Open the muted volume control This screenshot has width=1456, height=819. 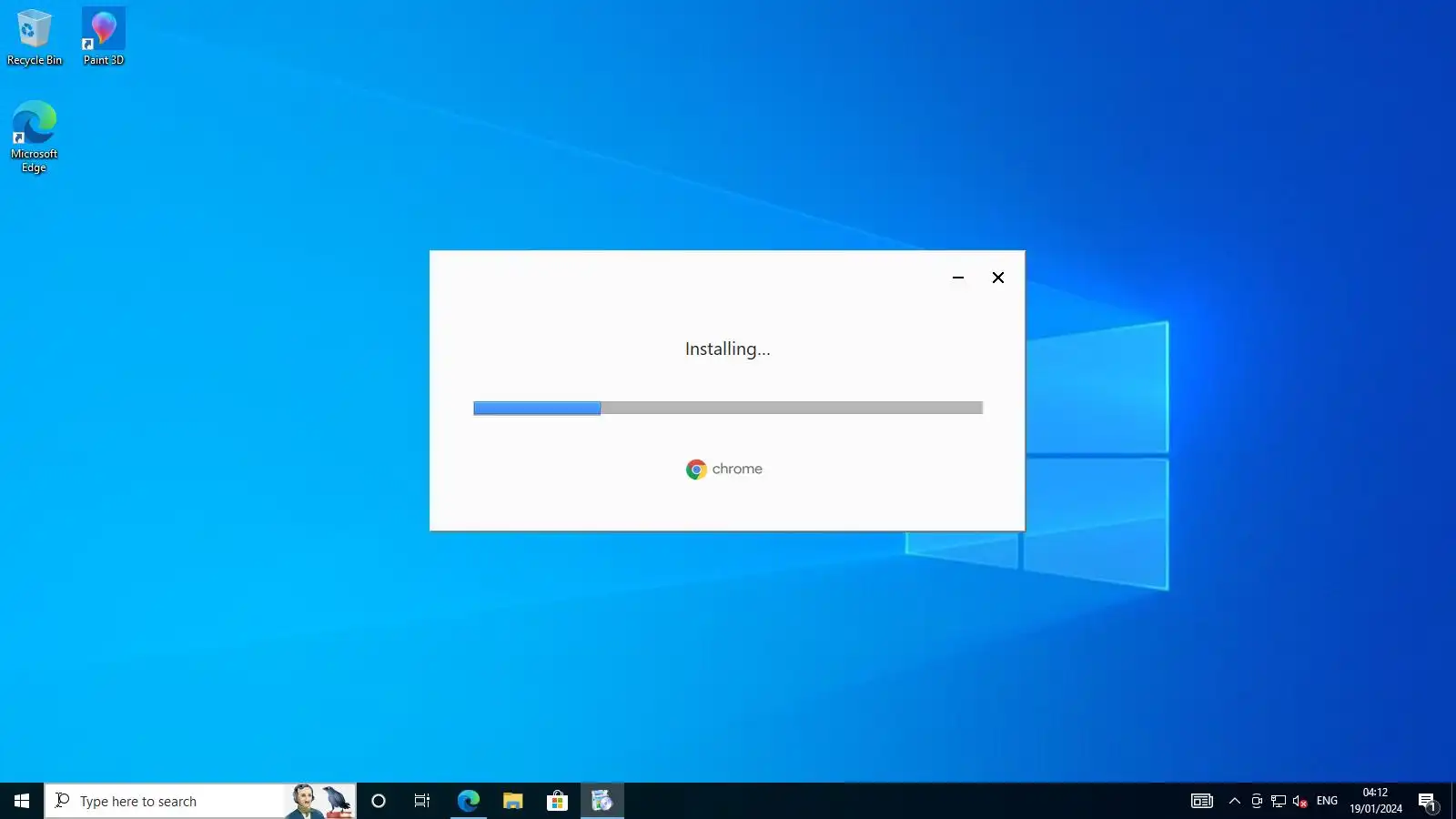coord(1300,801)
